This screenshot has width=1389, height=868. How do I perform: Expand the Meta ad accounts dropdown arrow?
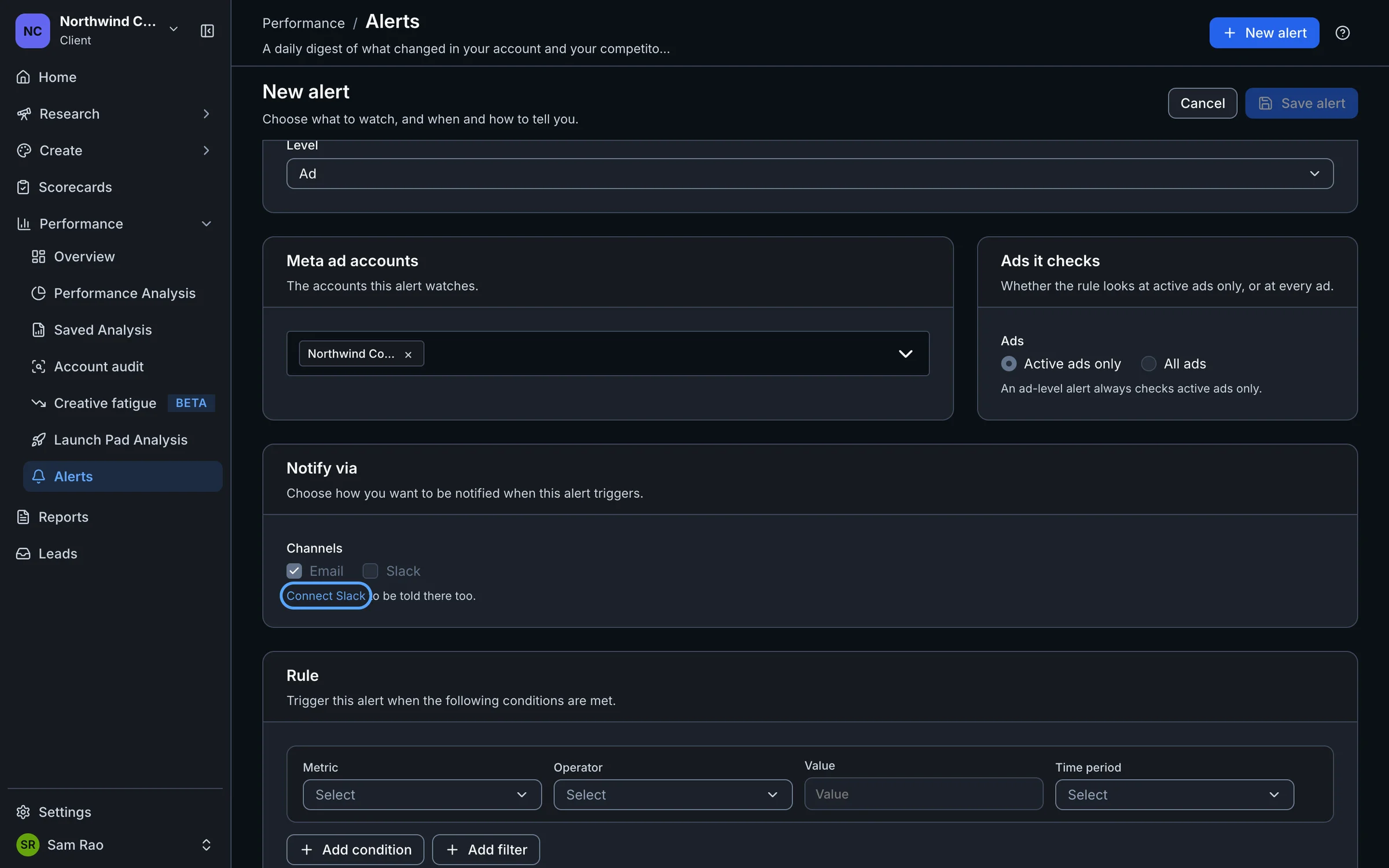[905, 354]
